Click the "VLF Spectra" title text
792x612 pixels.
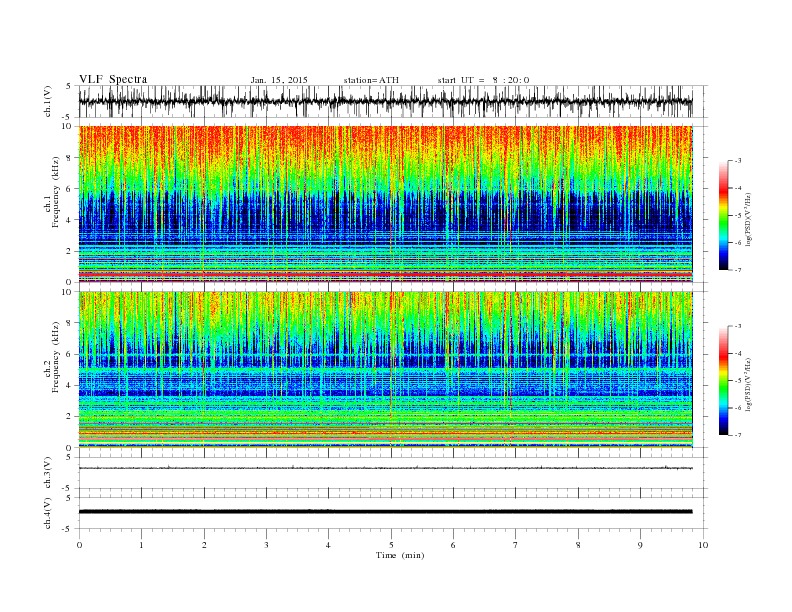click(113, 79)
